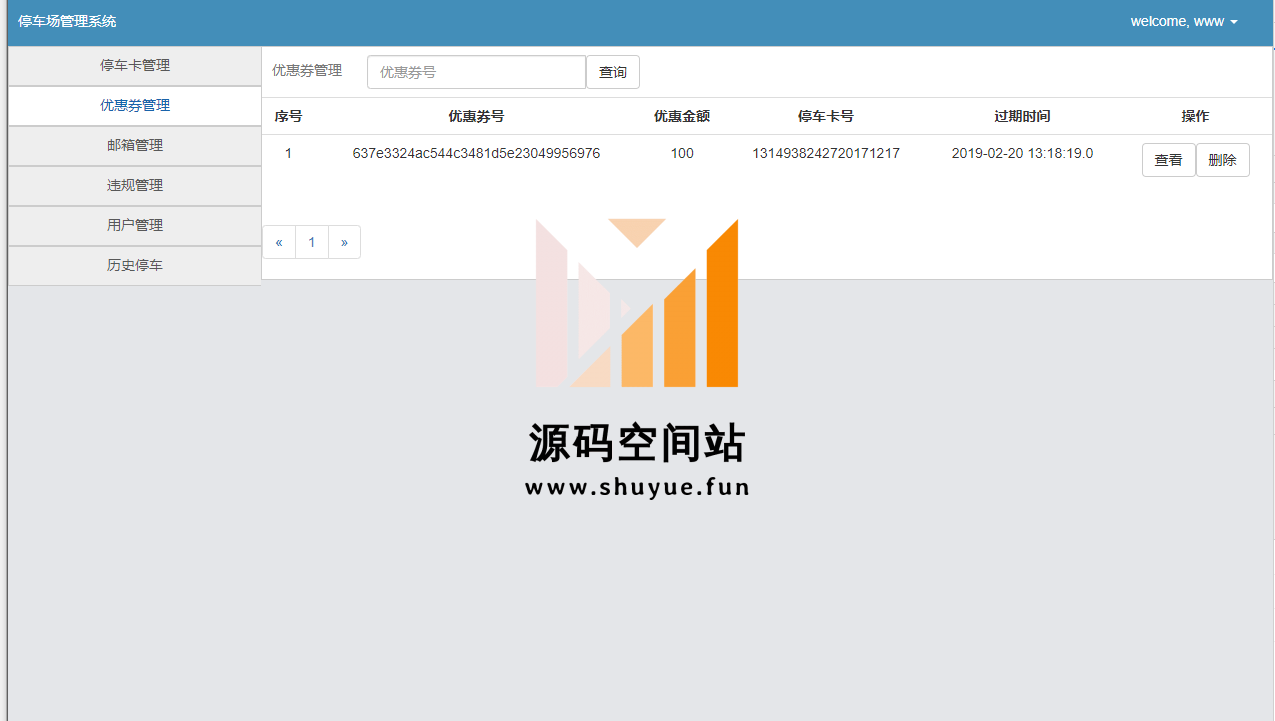Open the 违规管理 sidebar section
The height and width of the screenshot is (721, 1275).
[x=135, y=186]
